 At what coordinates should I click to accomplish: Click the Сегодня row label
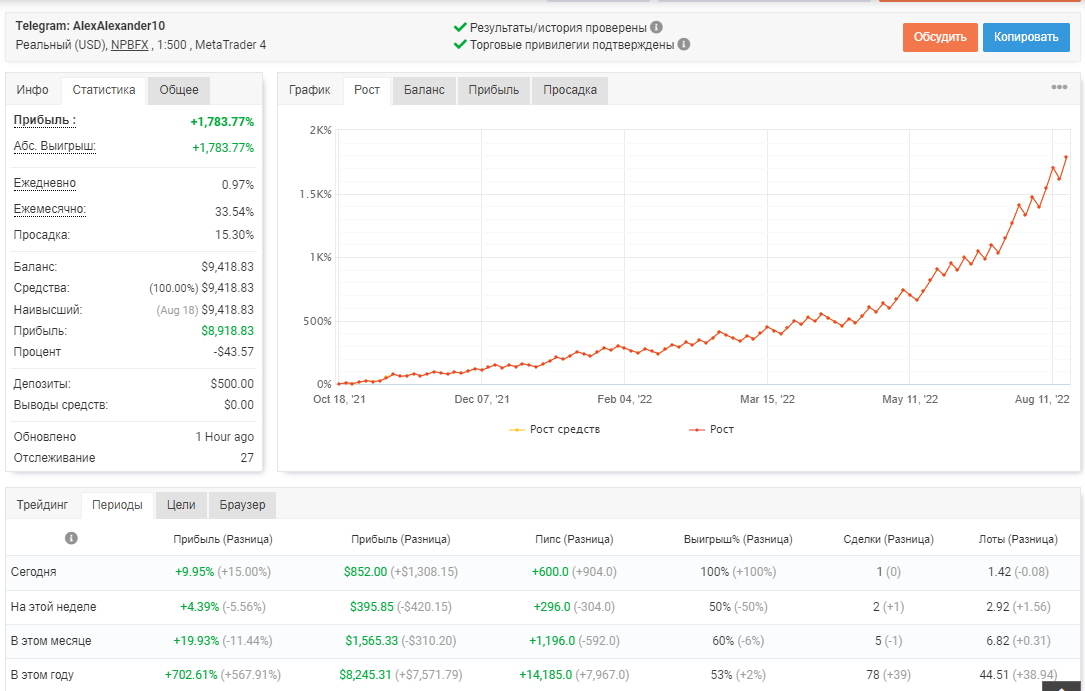[33, 572]
